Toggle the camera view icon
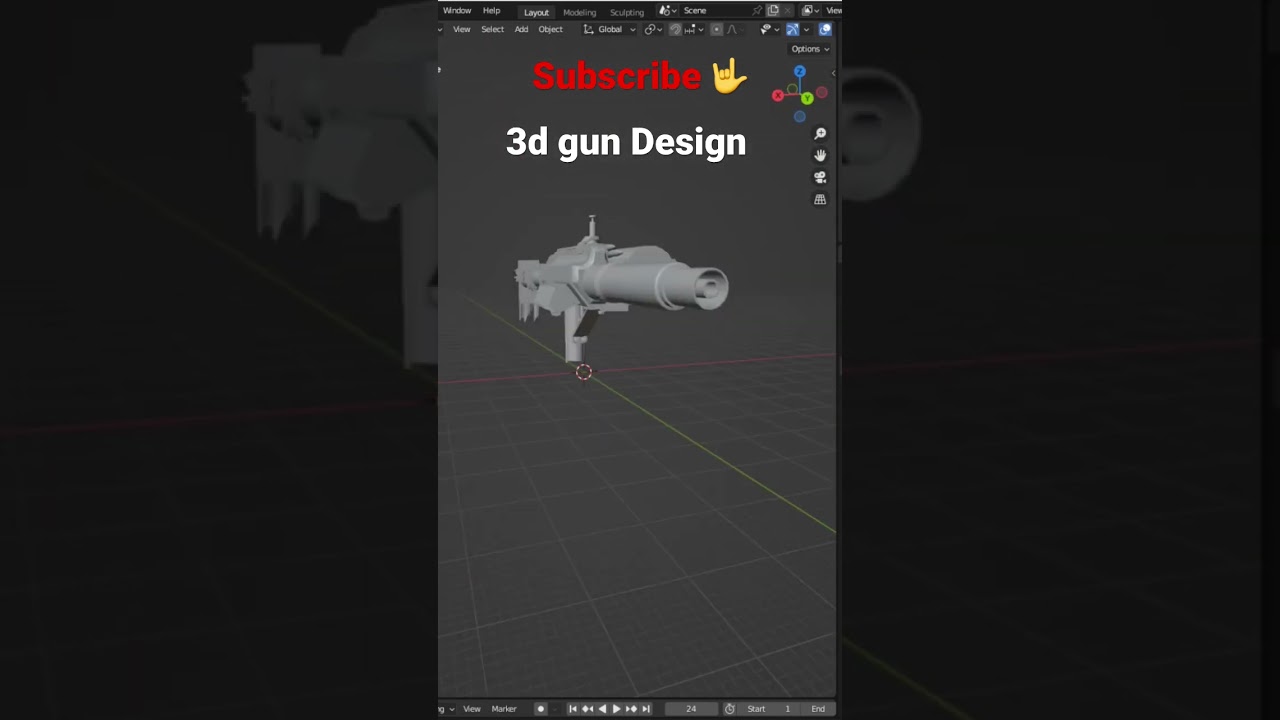This screenshot has width=1280, height=720. pyautogui.click(x=820, y=177)
